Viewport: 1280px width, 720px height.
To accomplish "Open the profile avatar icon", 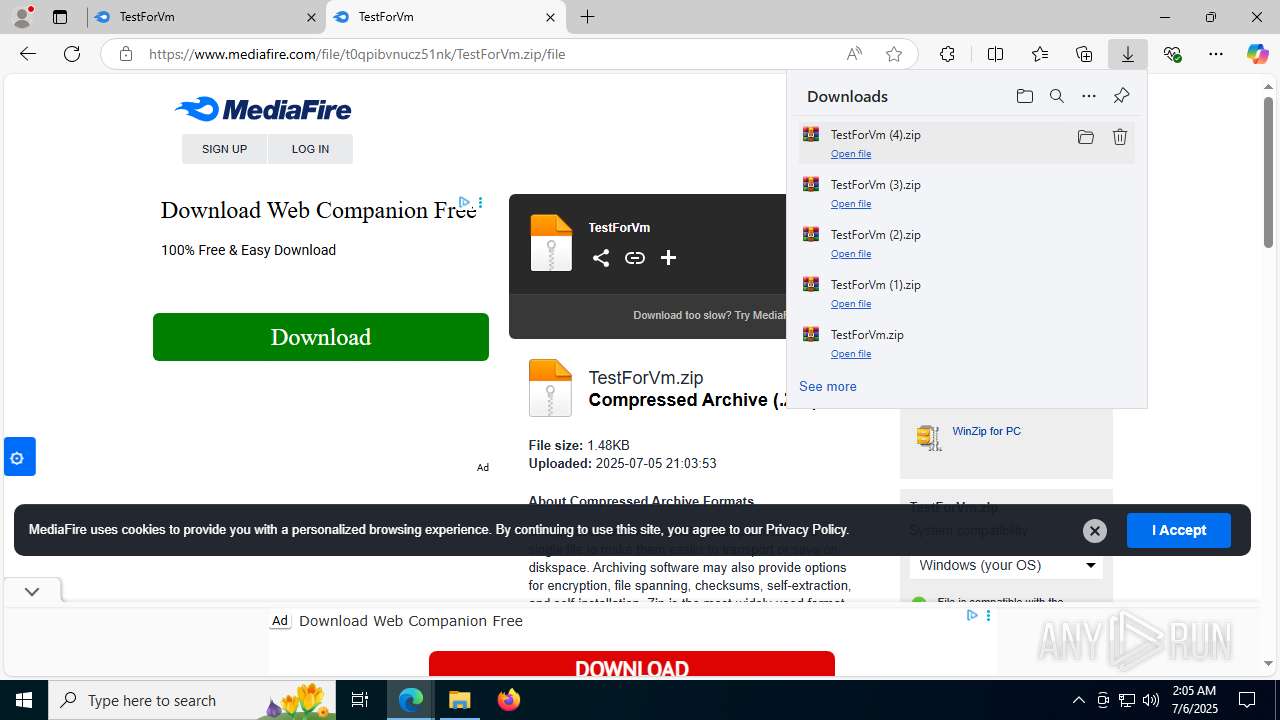I will 21,17.
